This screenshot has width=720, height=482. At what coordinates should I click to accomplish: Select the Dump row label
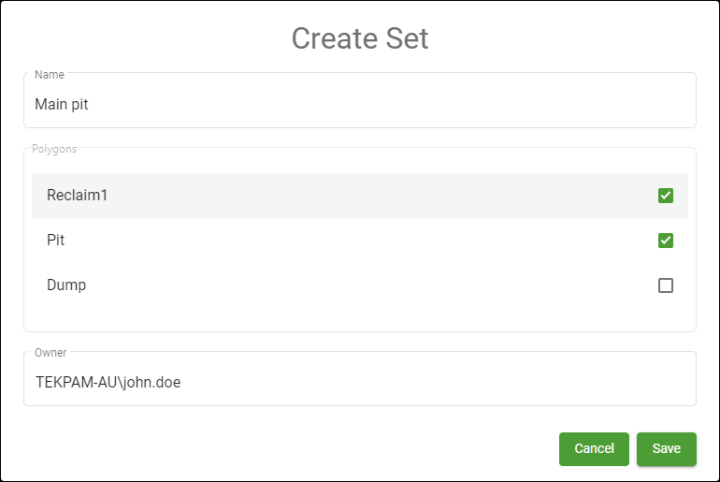[66, 285]
